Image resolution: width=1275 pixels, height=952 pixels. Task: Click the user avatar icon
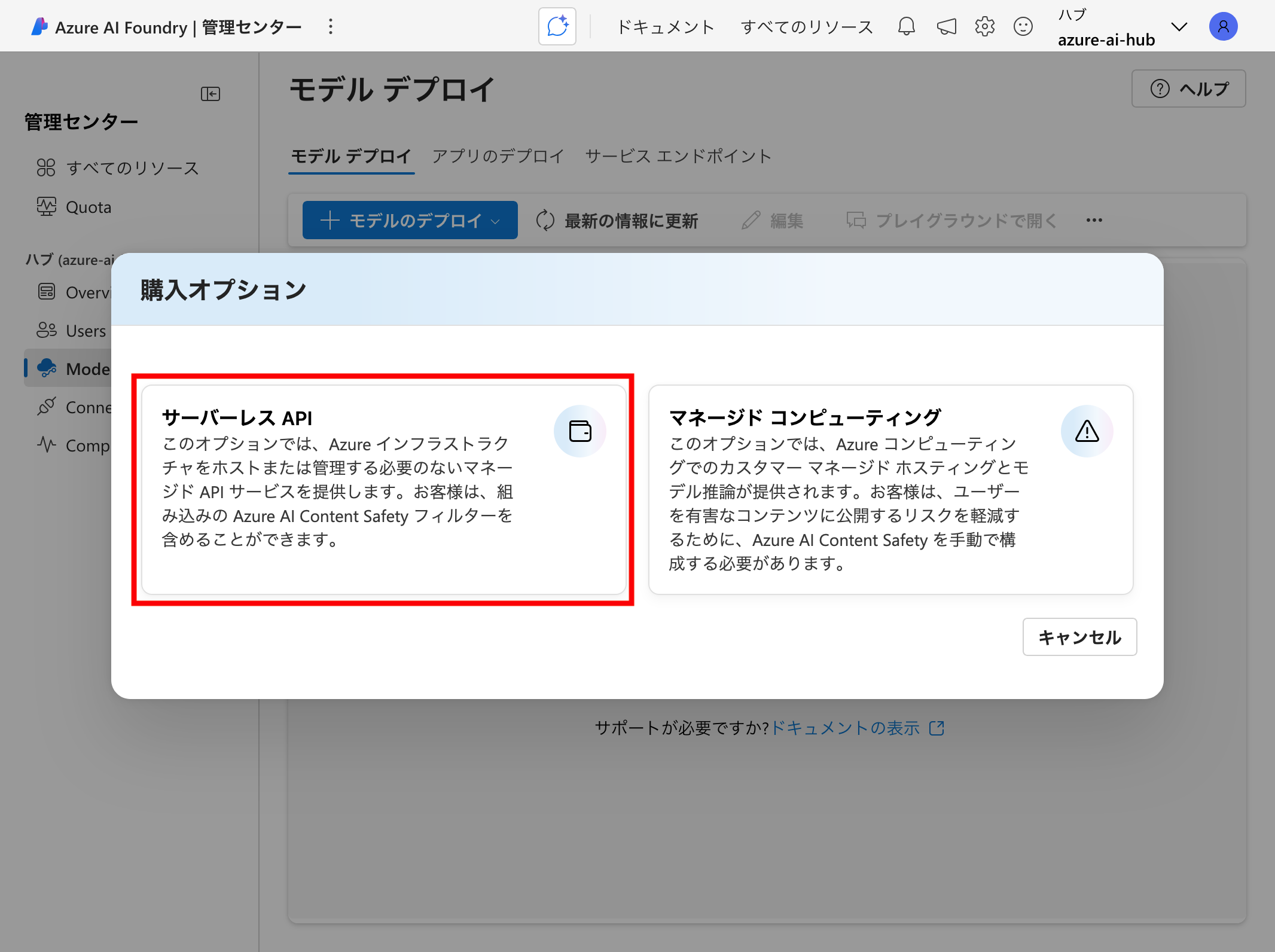point(1223,26)
